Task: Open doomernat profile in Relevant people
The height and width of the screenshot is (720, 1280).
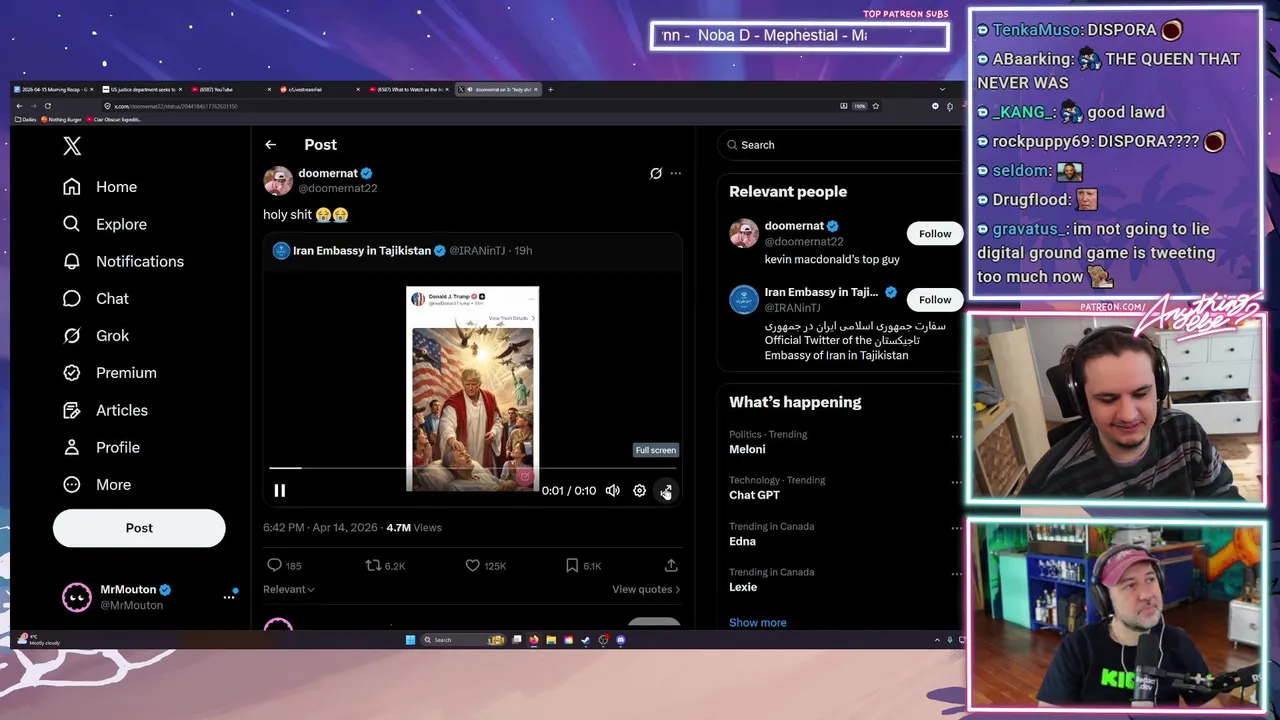Action: 795,226
